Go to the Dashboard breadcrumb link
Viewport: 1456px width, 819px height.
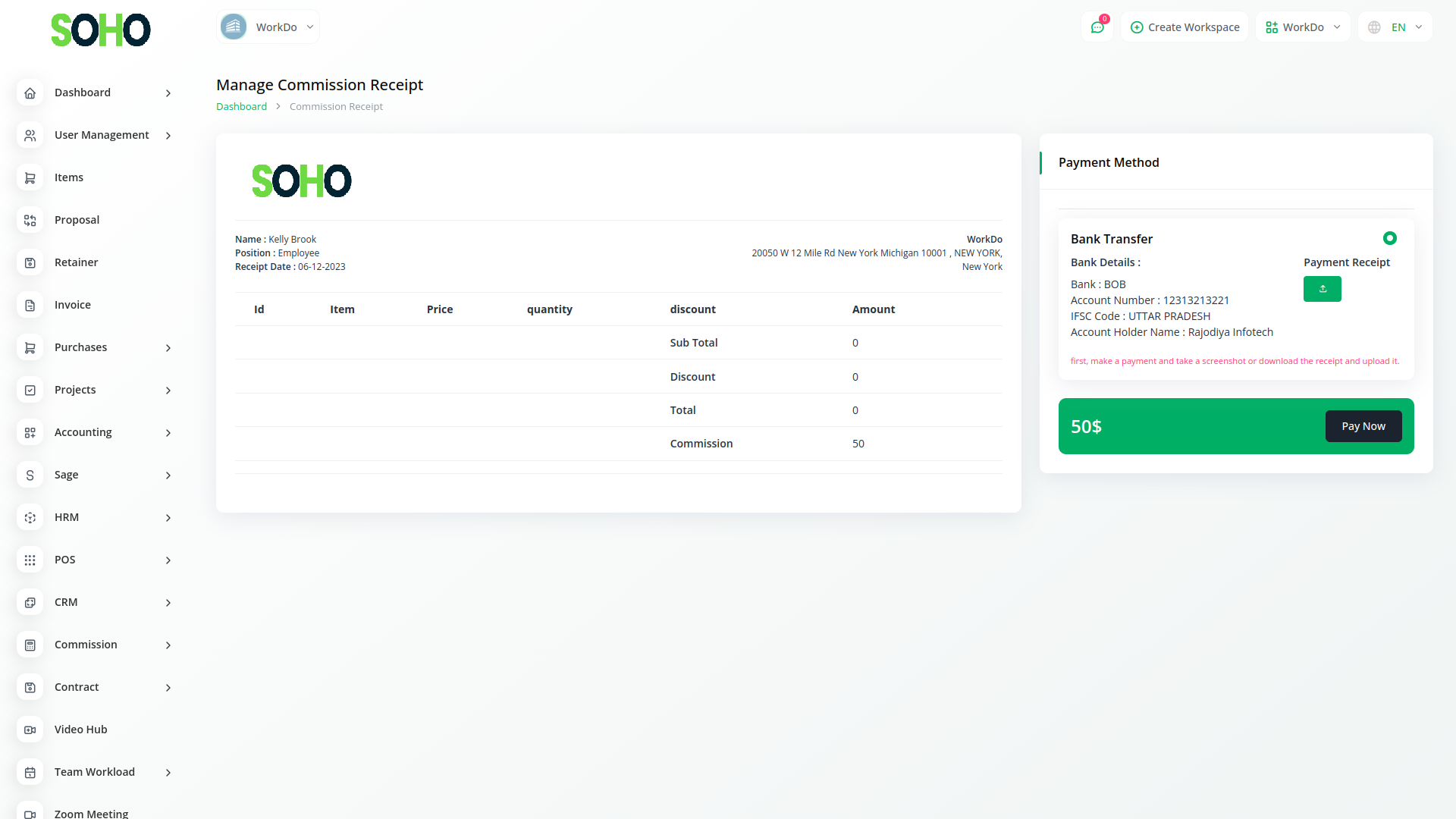click(241, 106)
